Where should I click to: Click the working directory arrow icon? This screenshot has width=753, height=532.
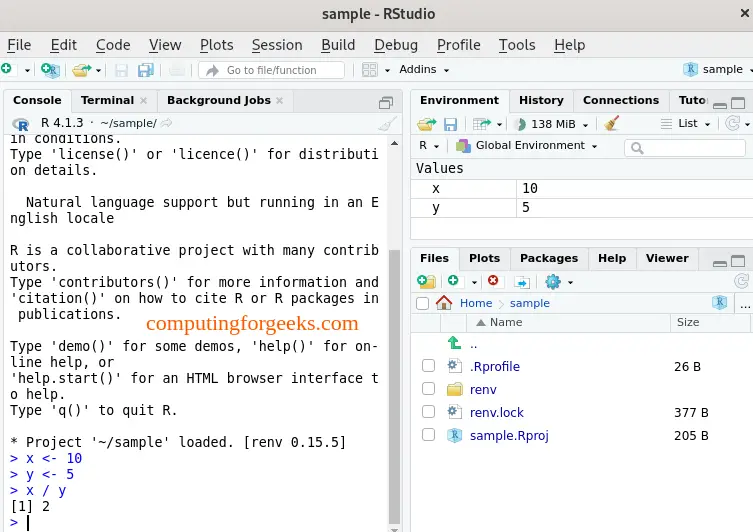point(166,123)
